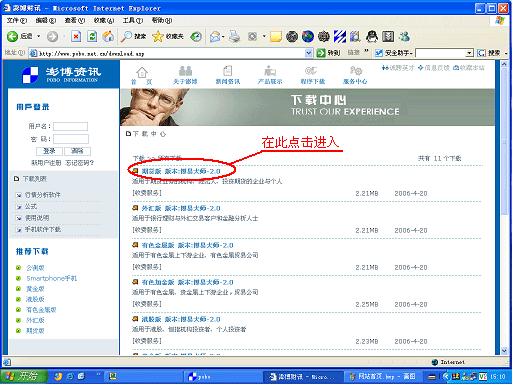Screen dimensions: 512x384
Task: Expand the Mail icon dropdown arrow
Action: [x=223, y=36]
